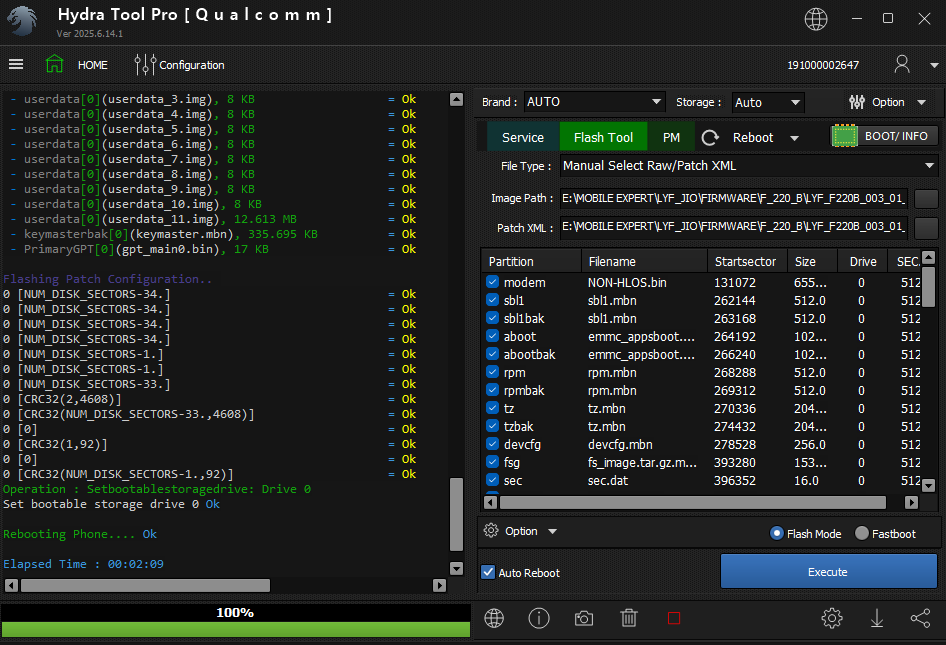
Task: Expand the lower Option dropdown arrow
Action: (552, 532)
